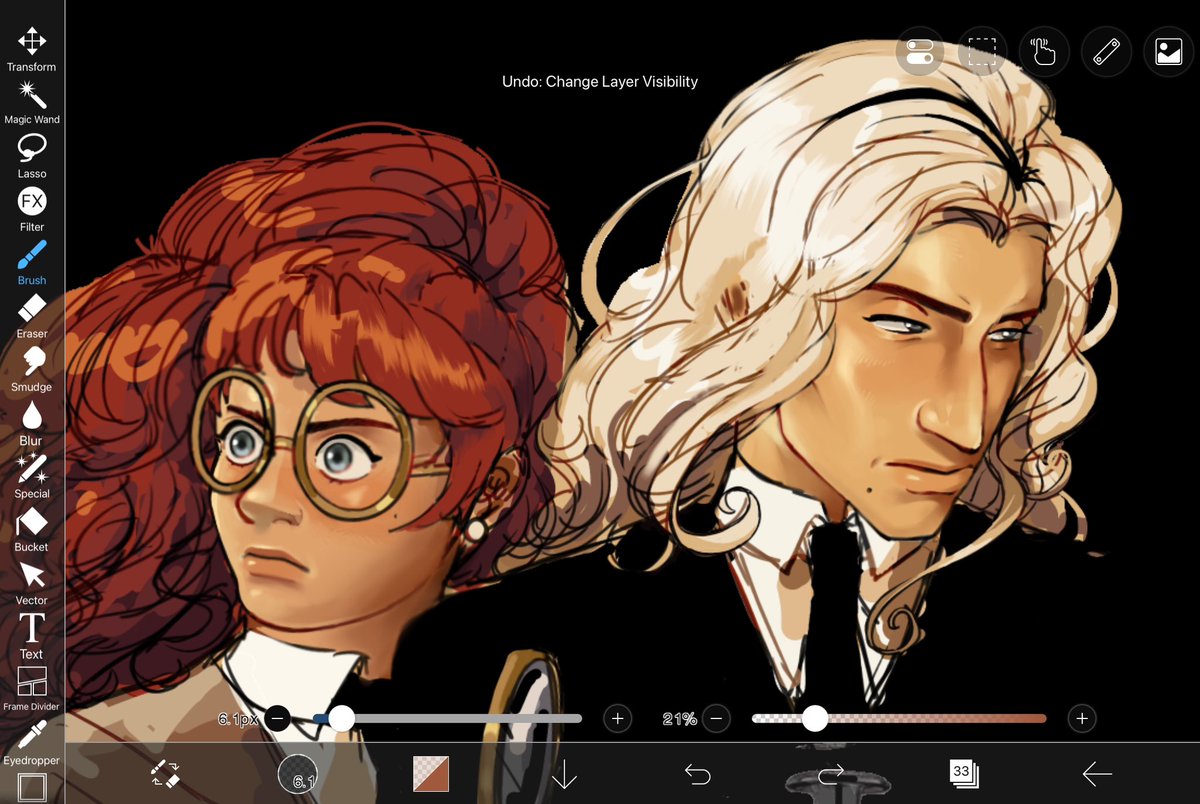This screenshot has width=1200, height=804.
Task: Adjust the brush thickness slider
Action: pos(447,718)
